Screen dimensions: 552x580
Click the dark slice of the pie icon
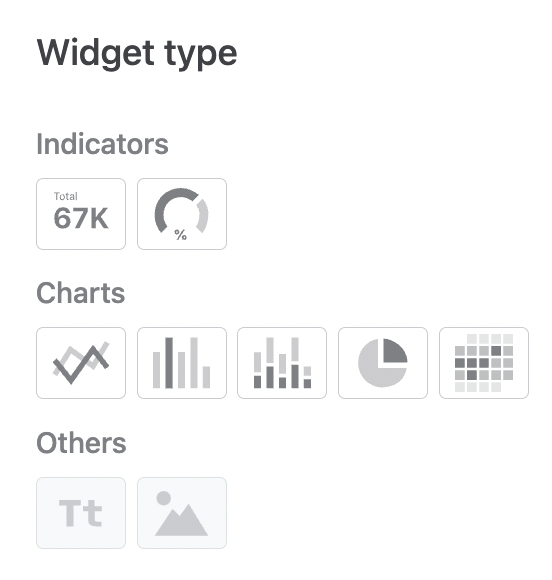pos(394,351)
